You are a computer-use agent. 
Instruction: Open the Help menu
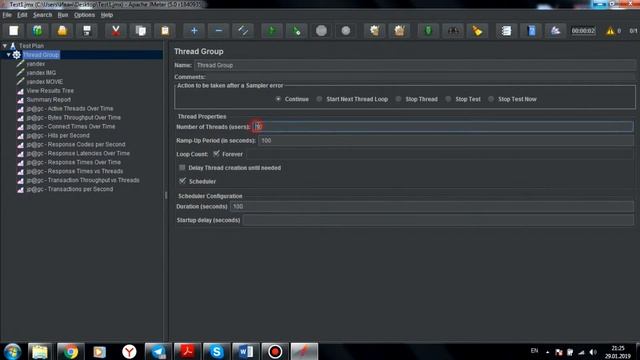click(107, 15)
